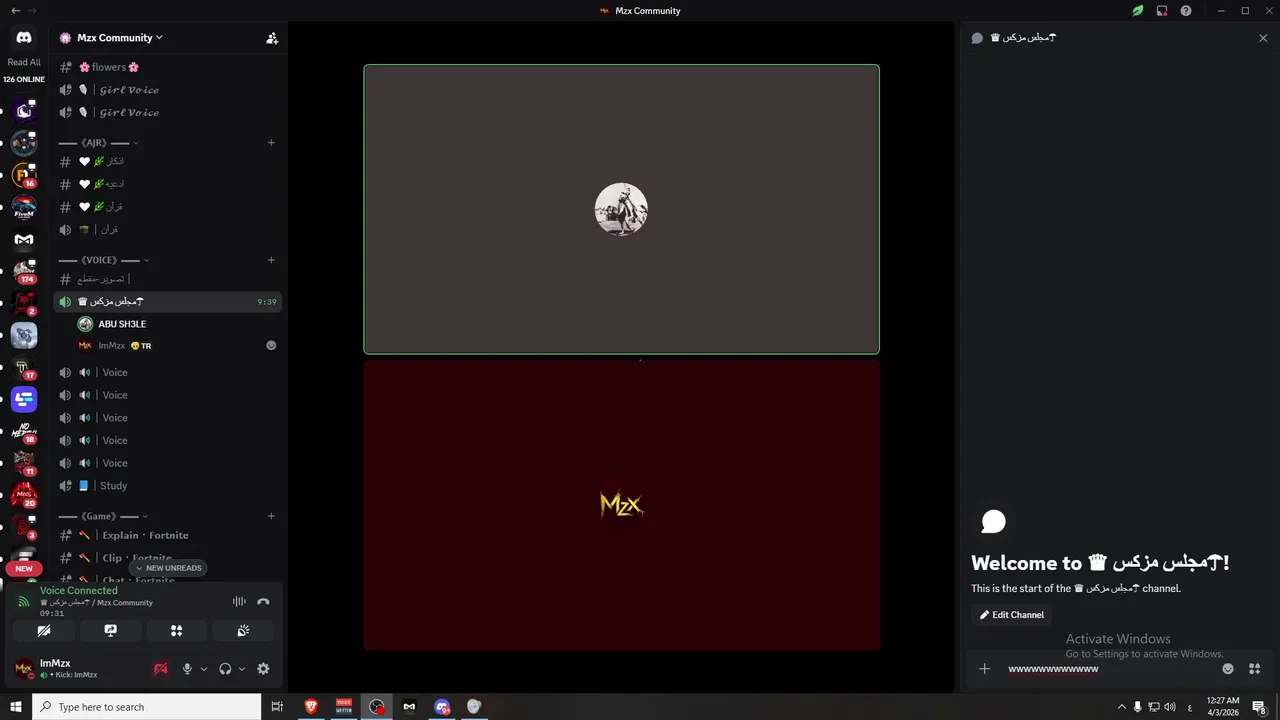Open chat bubble icon in side panel header
The image size is (1280, 720).
coord(977,38)
